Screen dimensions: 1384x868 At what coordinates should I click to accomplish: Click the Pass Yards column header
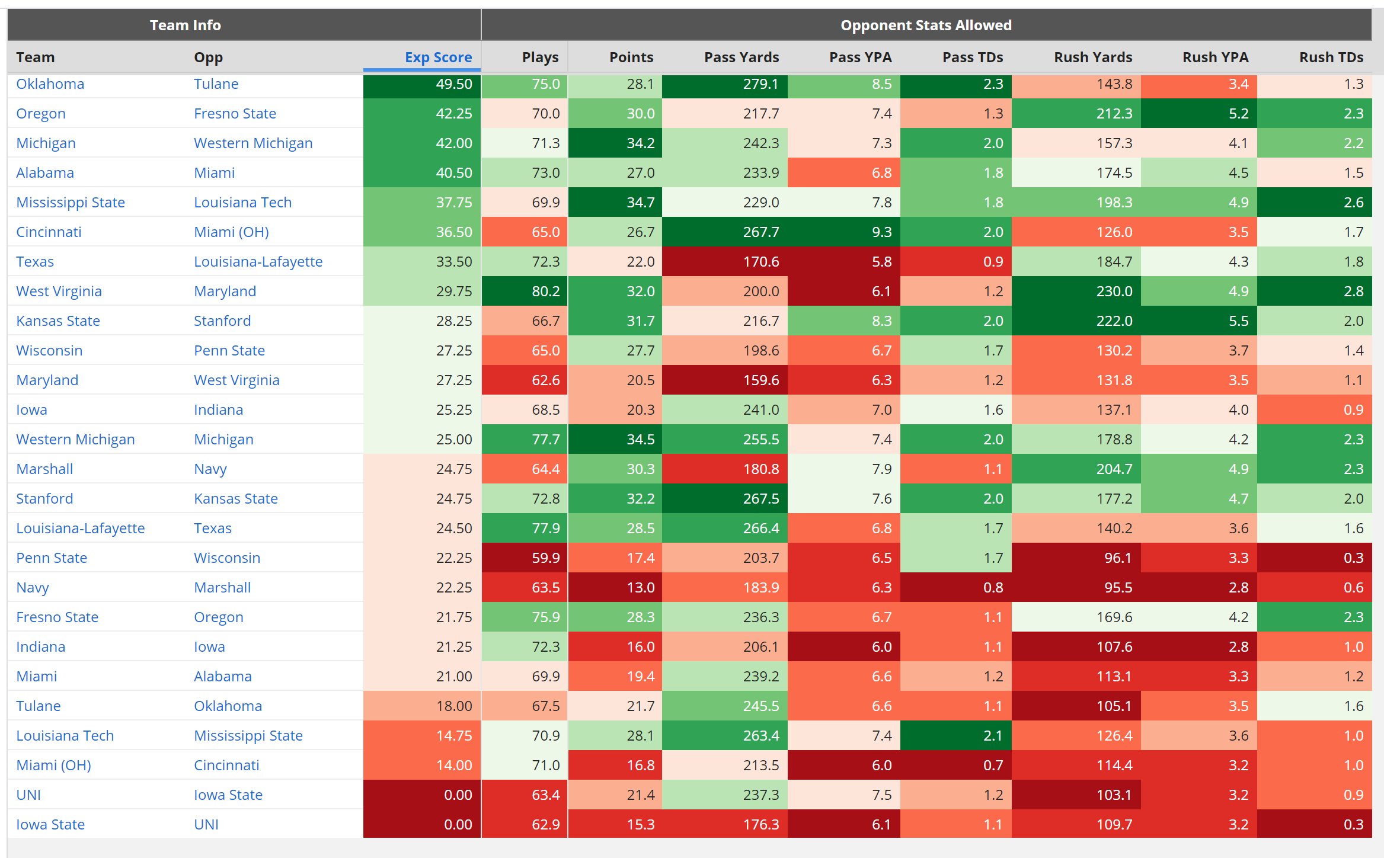(741, 57)
